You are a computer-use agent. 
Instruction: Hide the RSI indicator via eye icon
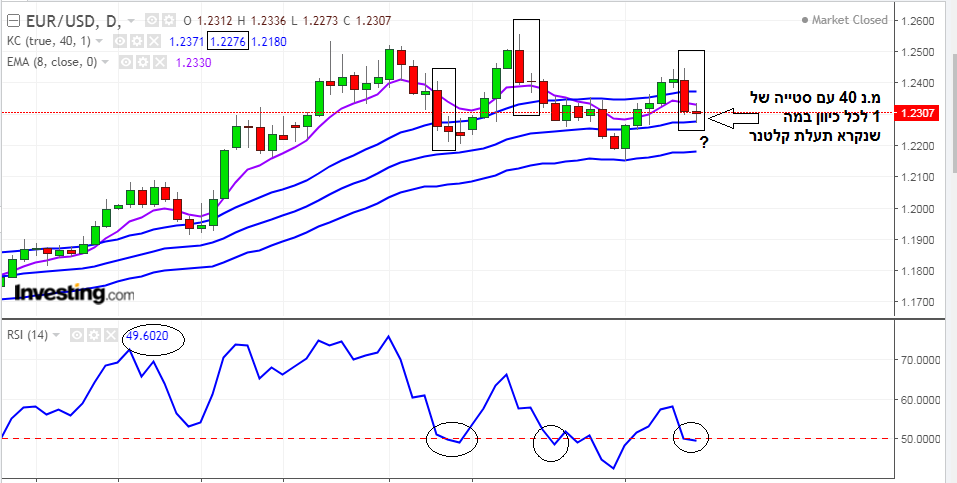(x=76, y=335)
